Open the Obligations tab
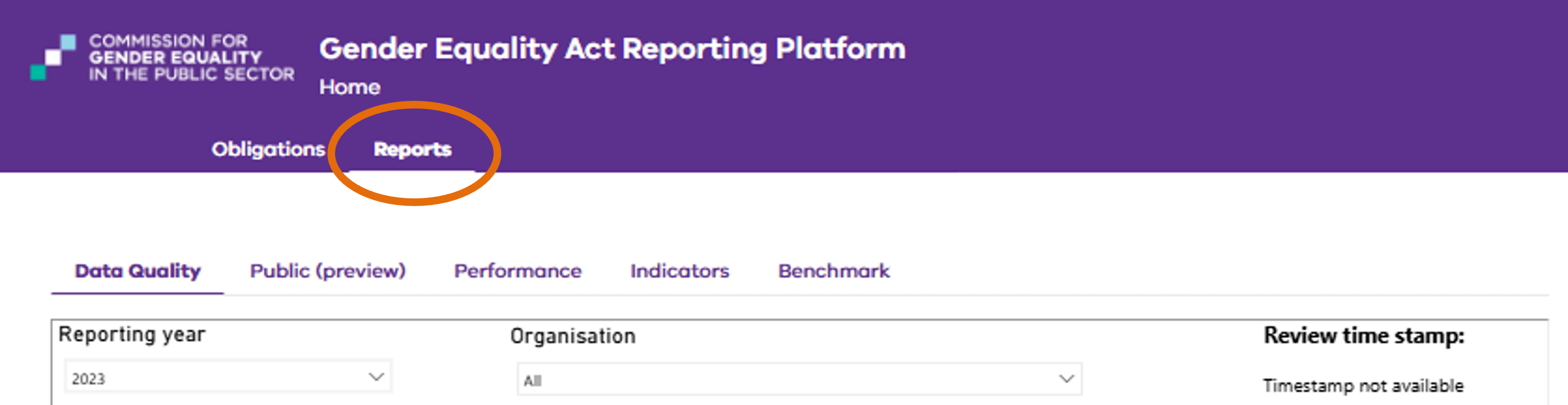This screenshot has height=405, width=1568. [269, 149]
